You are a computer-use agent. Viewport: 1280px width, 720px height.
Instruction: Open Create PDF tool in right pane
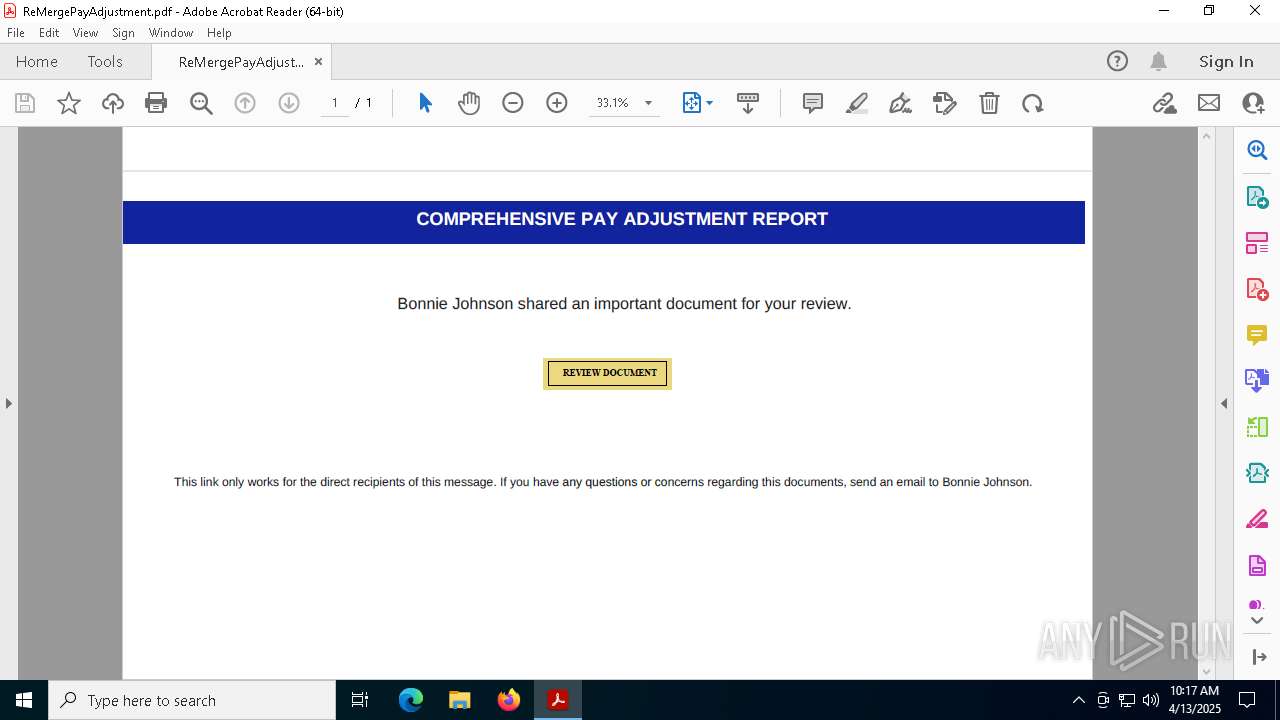(1257, 289)
